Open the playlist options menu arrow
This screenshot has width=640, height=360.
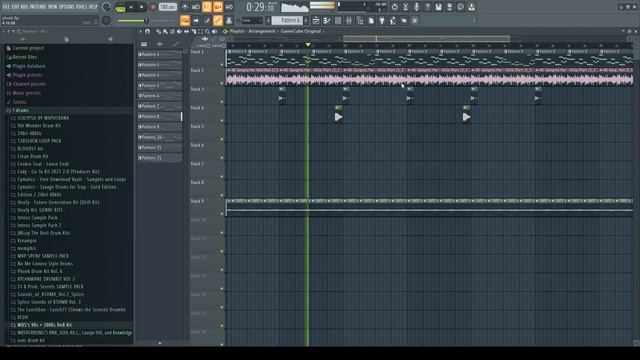[140, 31]
